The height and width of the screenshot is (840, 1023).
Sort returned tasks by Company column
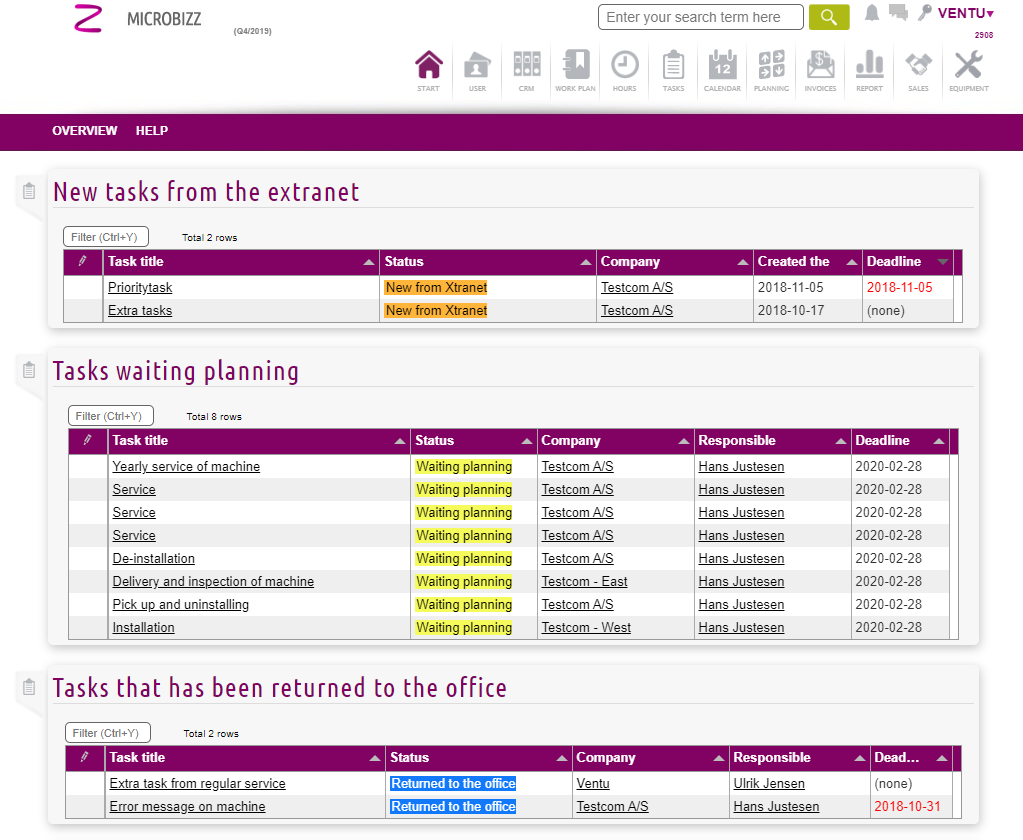(x=650, y=758)
